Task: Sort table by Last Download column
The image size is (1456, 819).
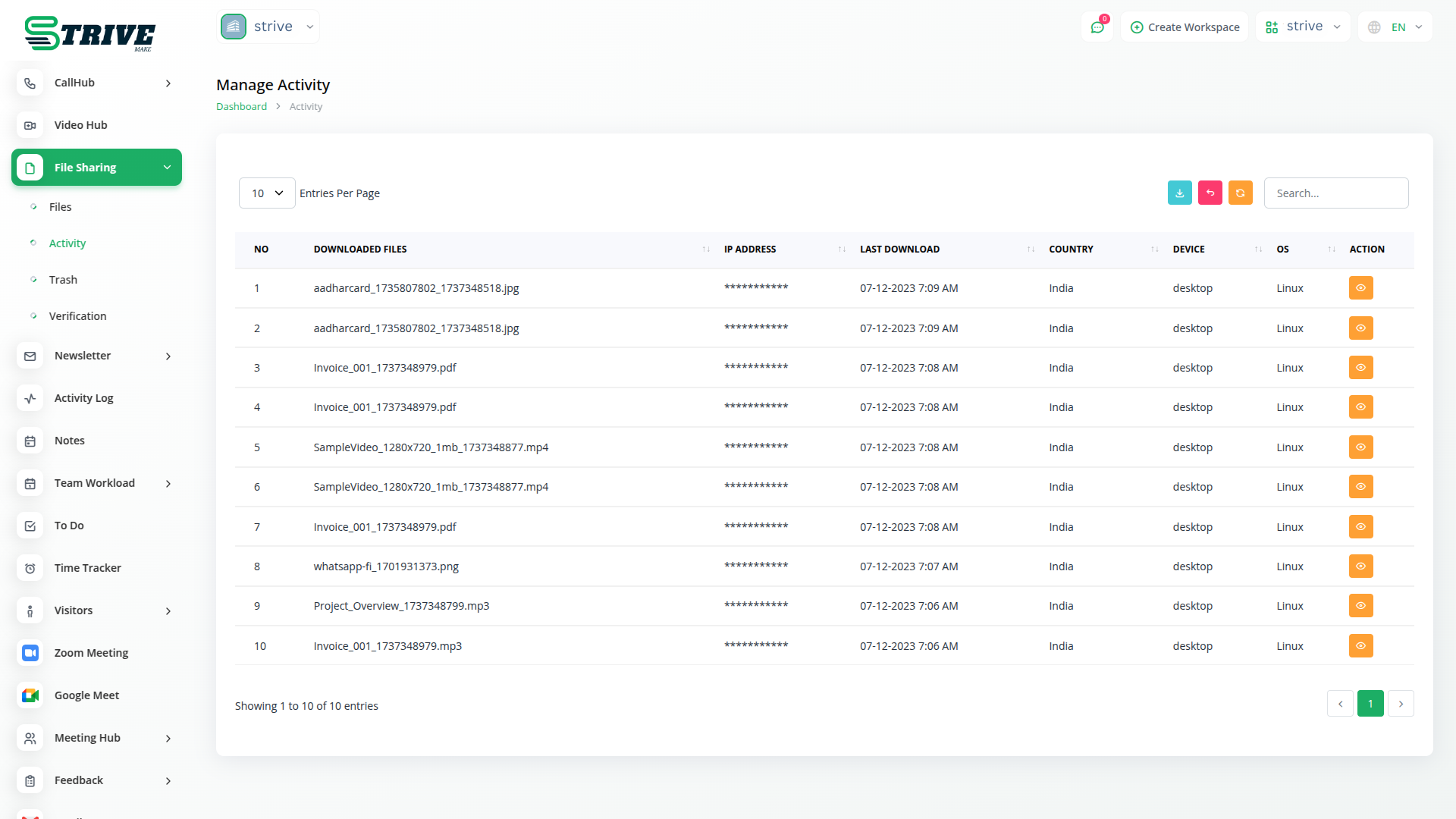Action: 899,249
